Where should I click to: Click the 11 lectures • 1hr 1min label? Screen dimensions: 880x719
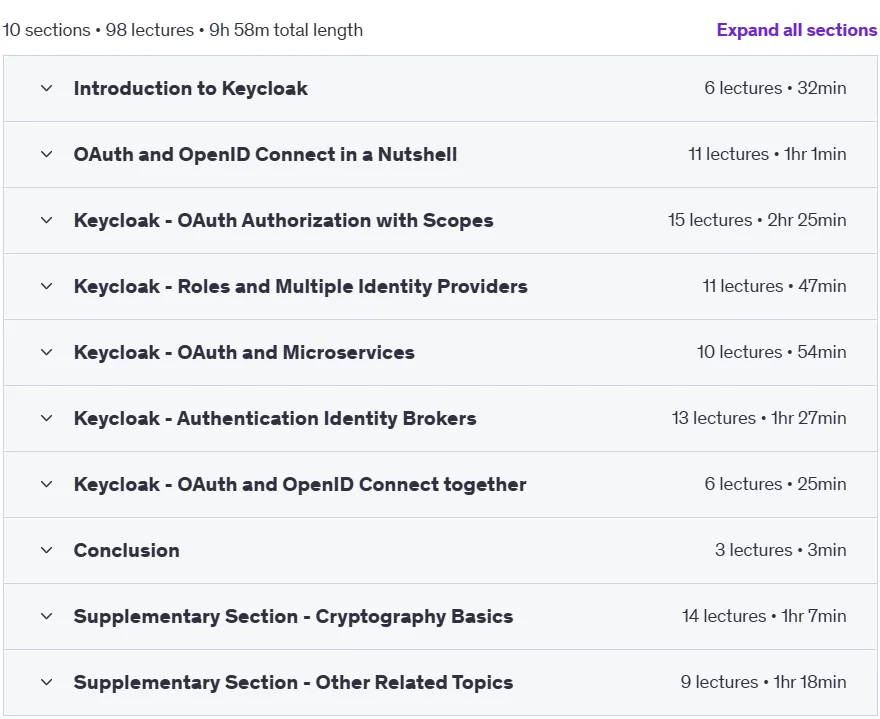pyautogui.click(x=767, y=154)
